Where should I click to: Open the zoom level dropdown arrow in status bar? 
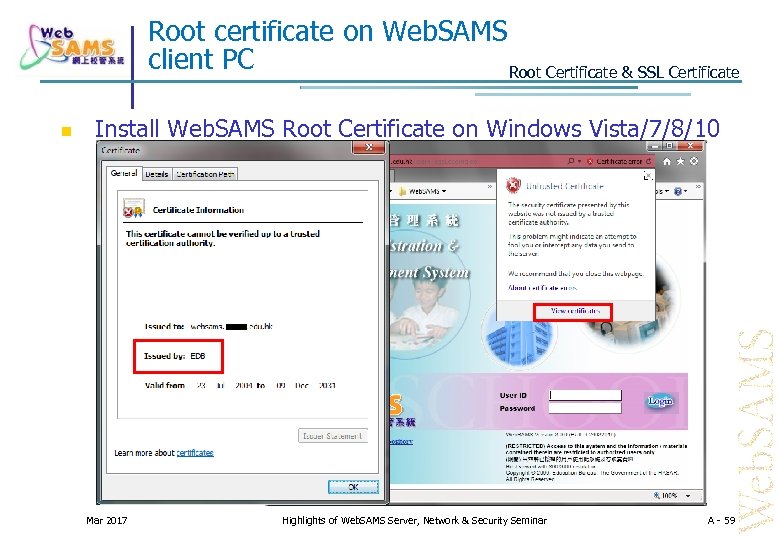(688, 496)
